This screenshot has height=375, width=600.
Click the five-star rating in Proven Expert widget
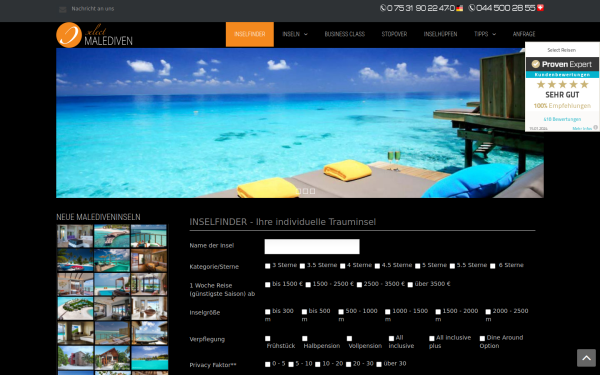pyautogui.click(x=562, y=84)
